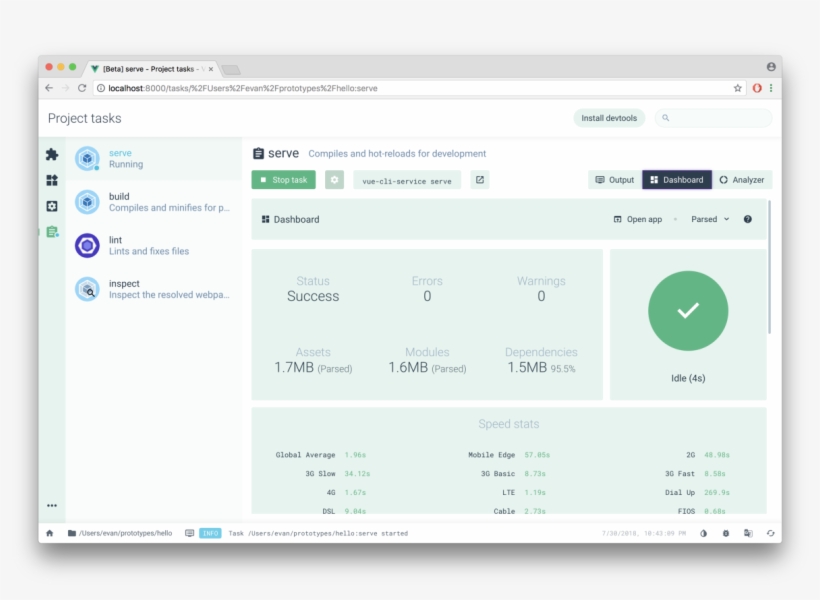This screenshot has height=600, width=820.
Task: Click the refresh icon in status bar
Action: (770, 533)
